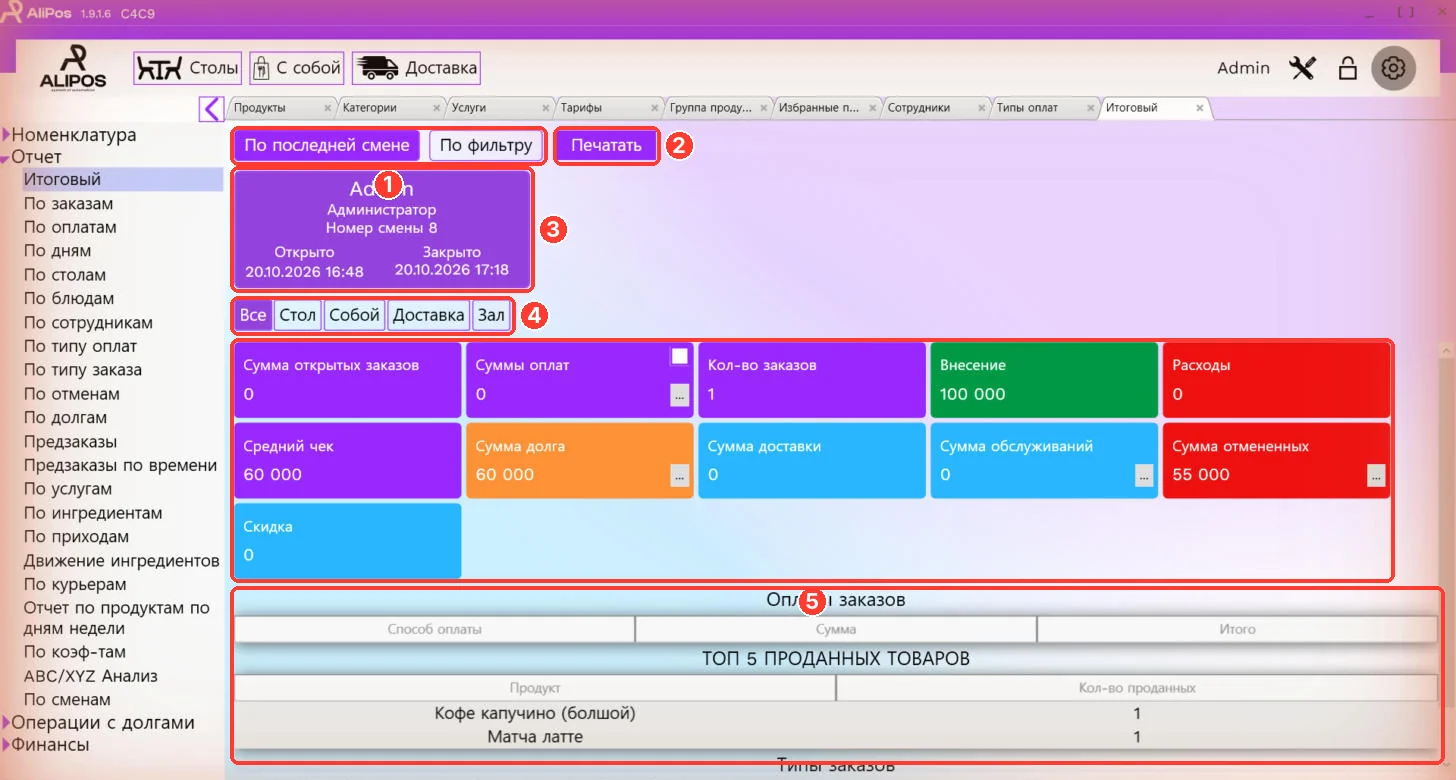The width and height of the screenshot is (1456, 780).
Task: Open the Столы tables view
Action: pyautogui.click(x=188, y=68)
